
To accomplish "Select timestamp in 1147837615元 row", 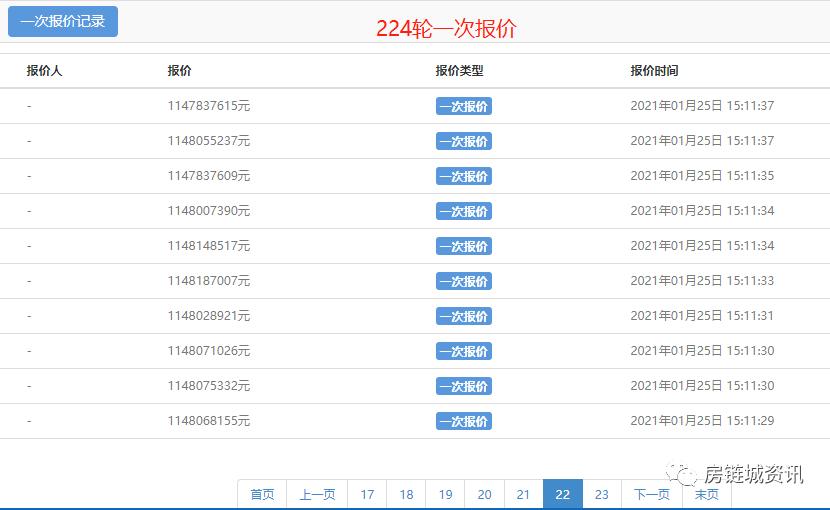I will click(x=702, y=106).
